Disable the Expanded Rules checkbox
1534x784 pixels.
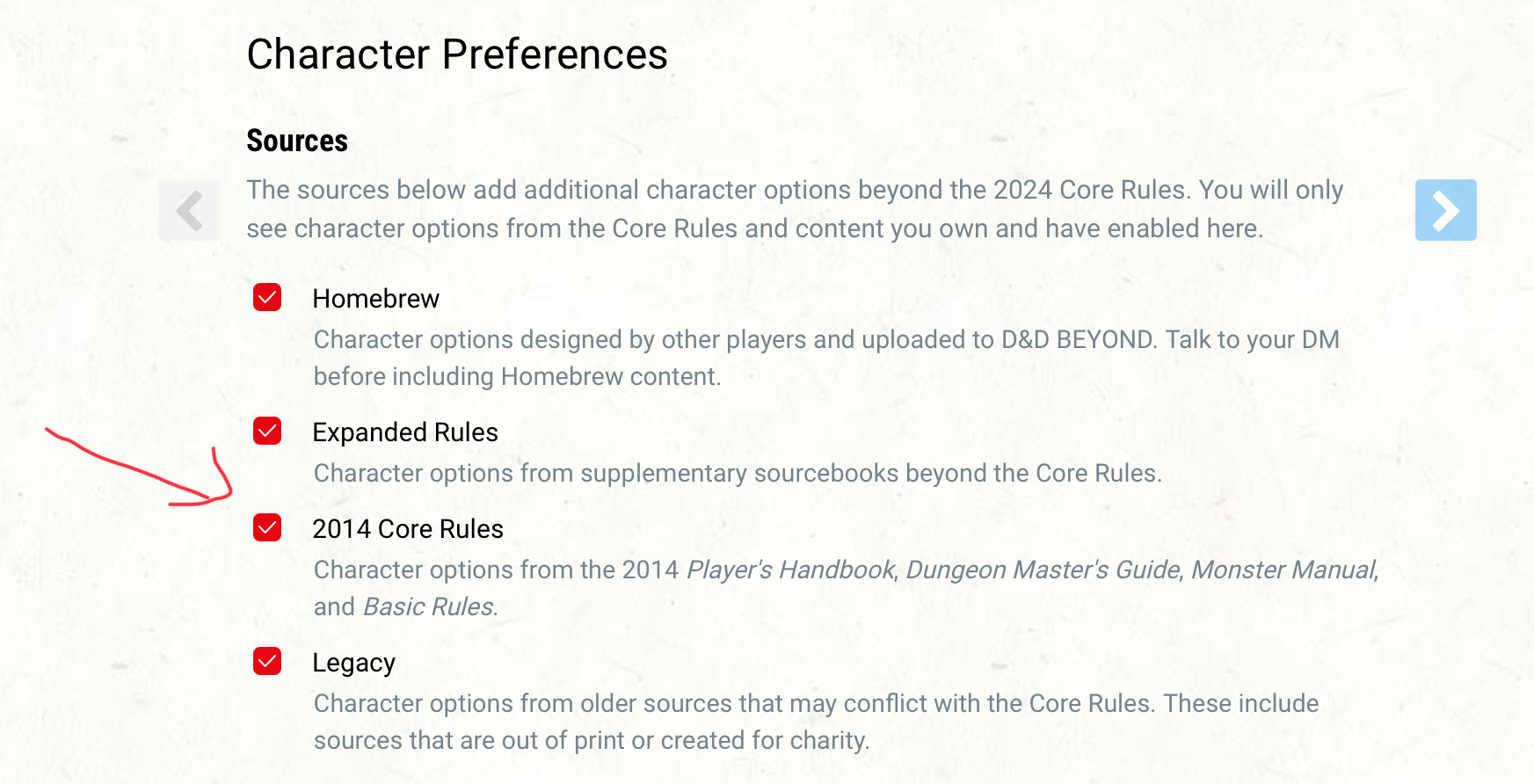tap(267, 432)
